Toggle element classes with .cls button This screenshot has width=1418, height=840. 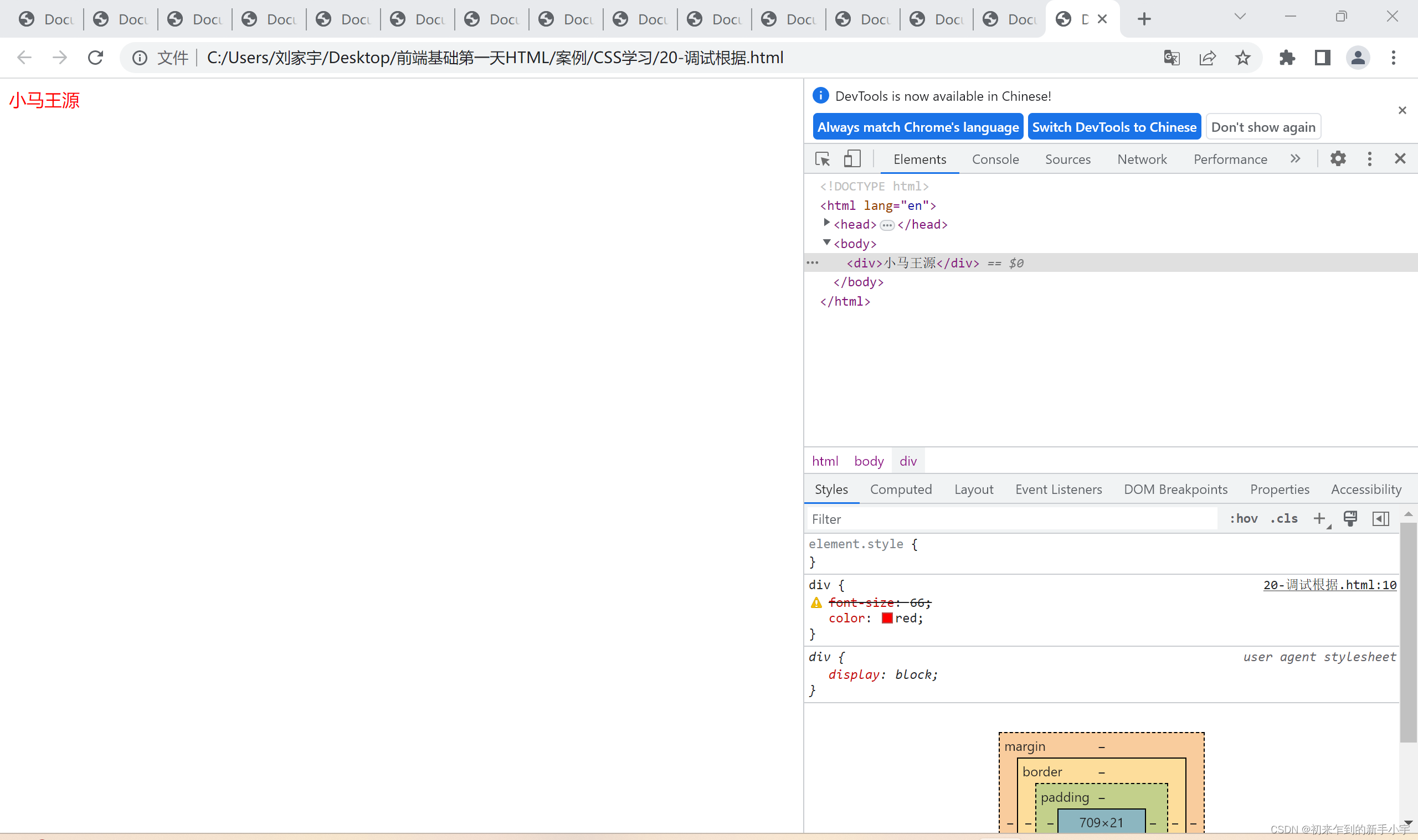pyautogui.click(x=1284, y=518)
